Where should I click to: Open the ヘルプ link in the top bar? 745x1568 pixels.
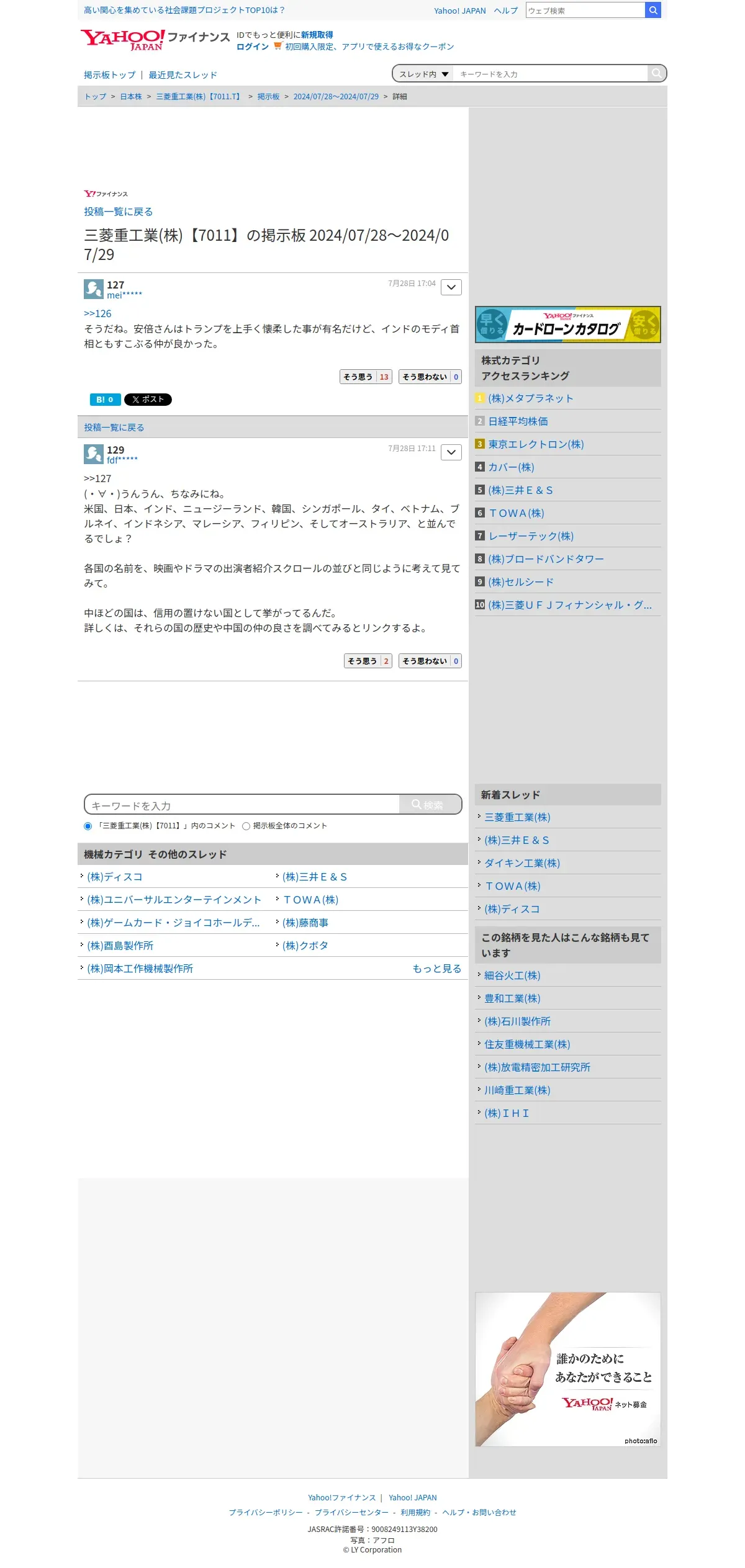click(x=506, y=11)
